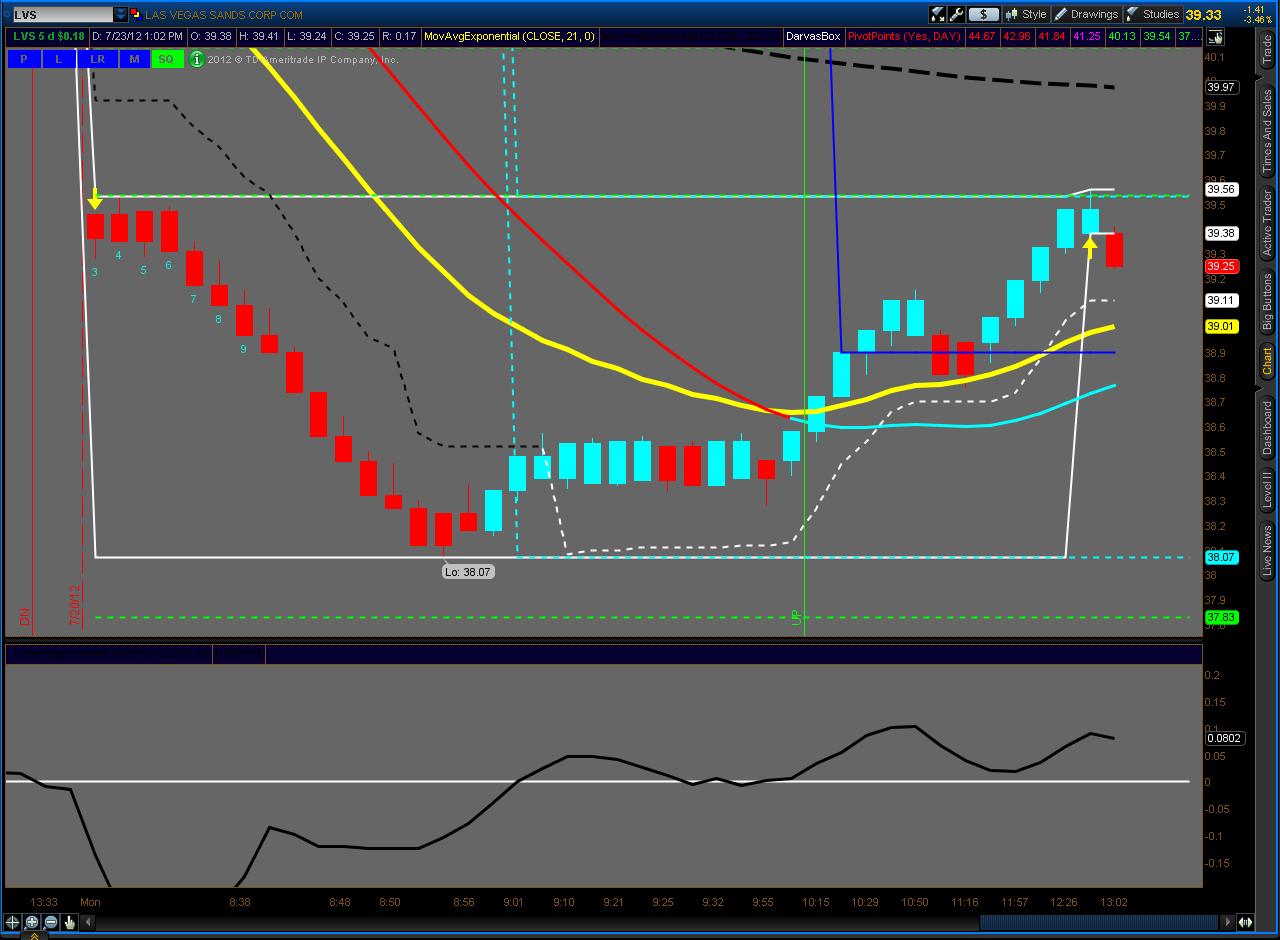Image resolution: width=1280 pixels, height=940 pixels.
Task: Click the green info icon
Action: [197, 59]
